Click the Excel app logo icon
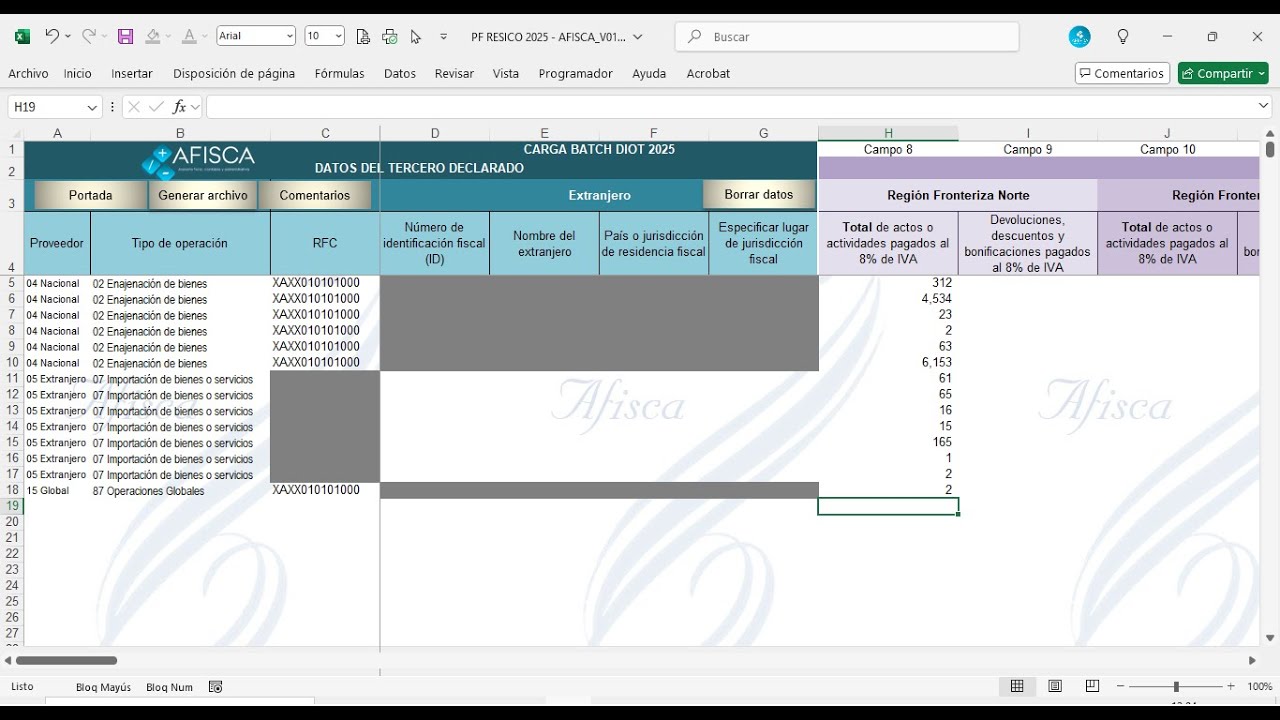This screenshot has height=720, width=1280. click(x=22, y=36)
